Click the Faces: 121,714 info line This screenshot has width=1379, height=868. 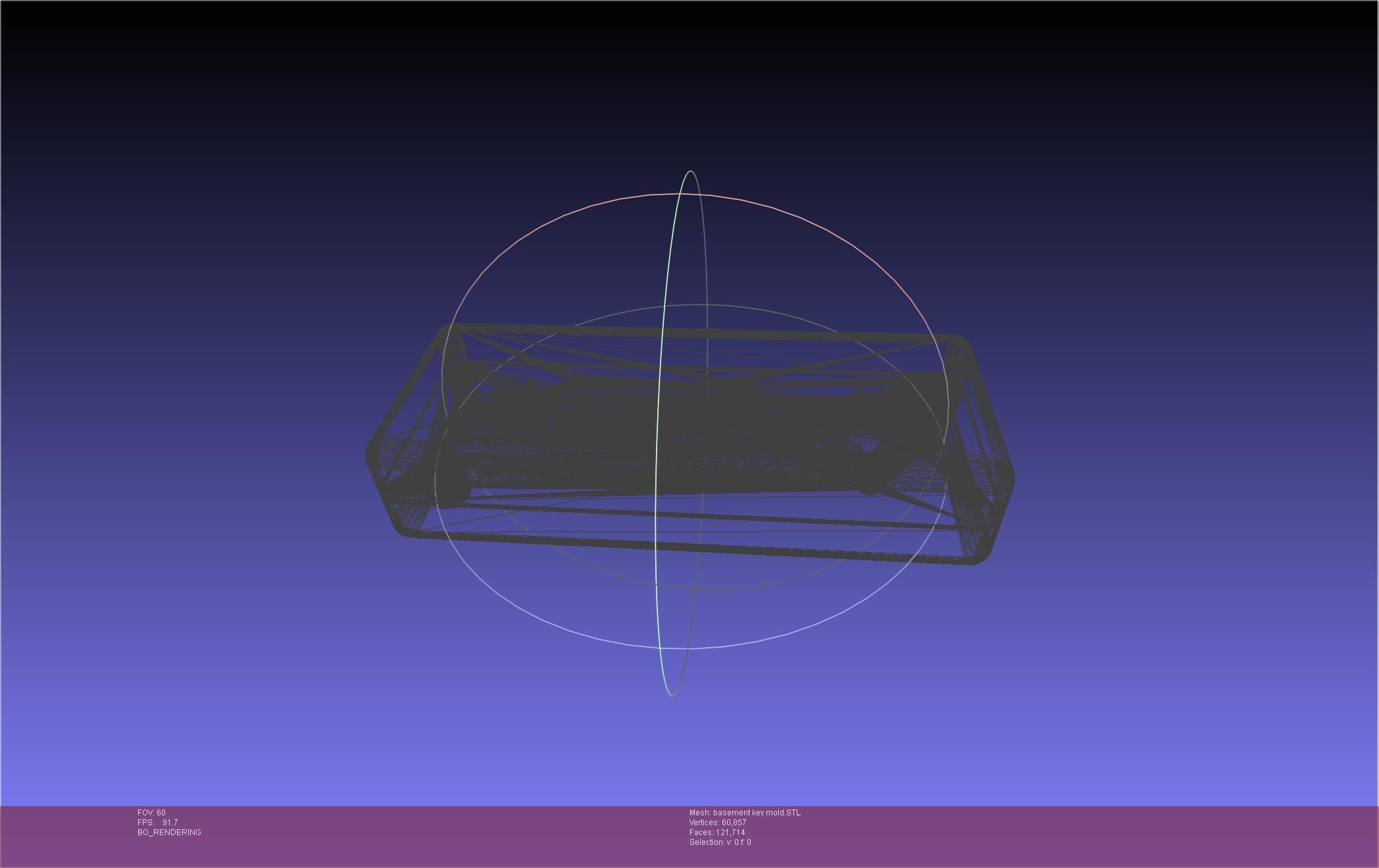pos(716,832)
